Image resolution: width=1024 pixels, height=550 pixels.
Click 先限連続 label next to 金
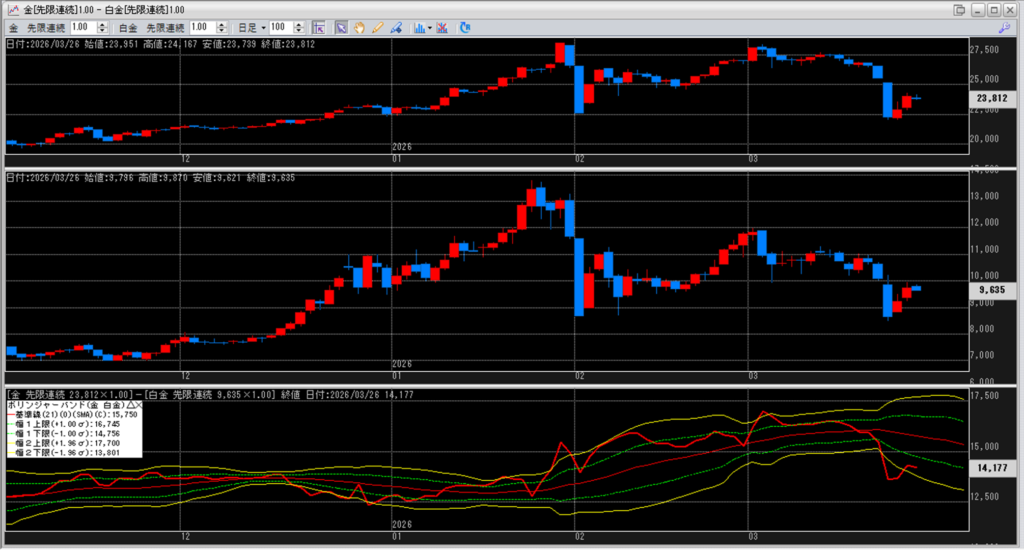[46, 28]
